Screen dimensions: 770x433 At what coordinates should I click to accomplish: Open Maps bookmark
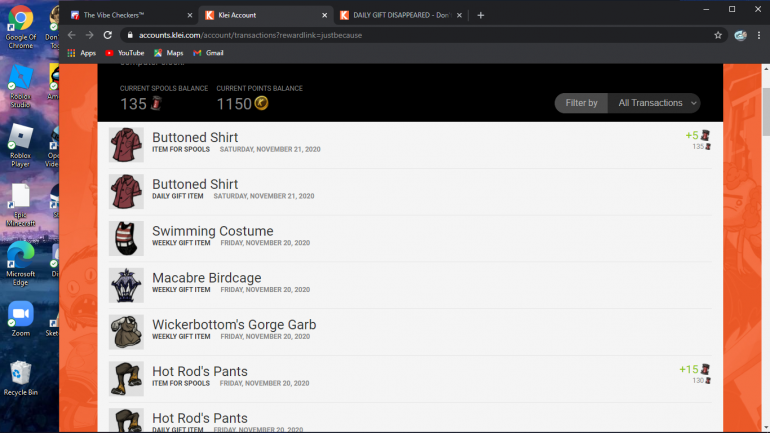tap(168, 53)
